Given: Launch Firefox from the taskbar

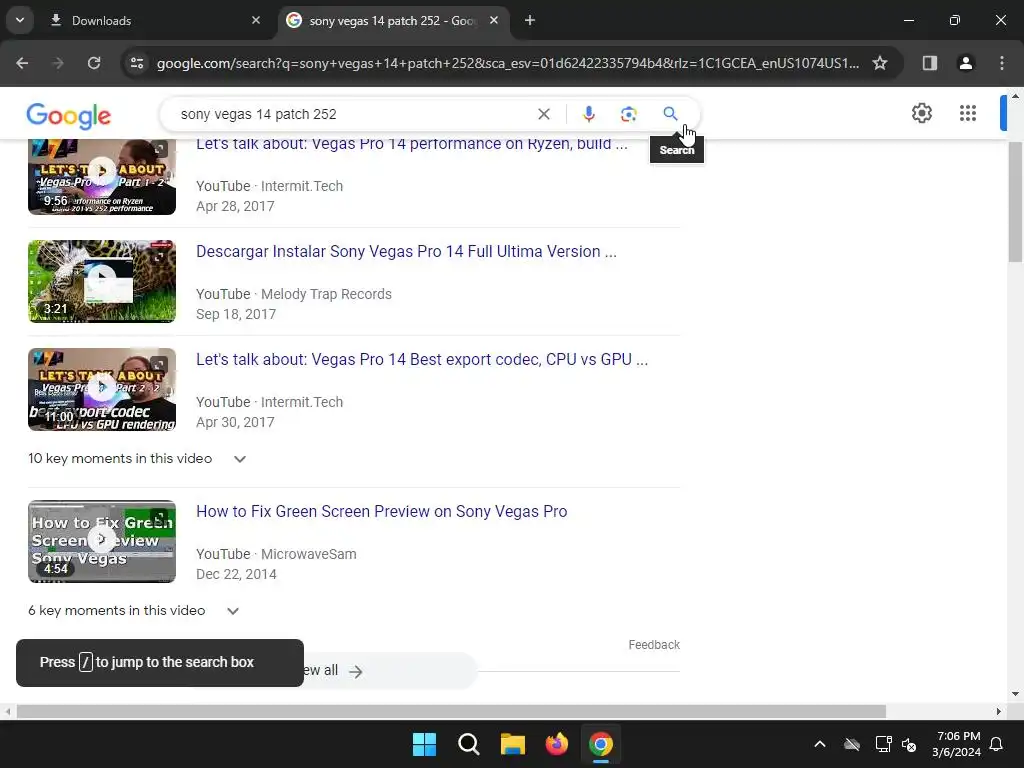Looking at the screenshot, I should [x=556, y=744].
